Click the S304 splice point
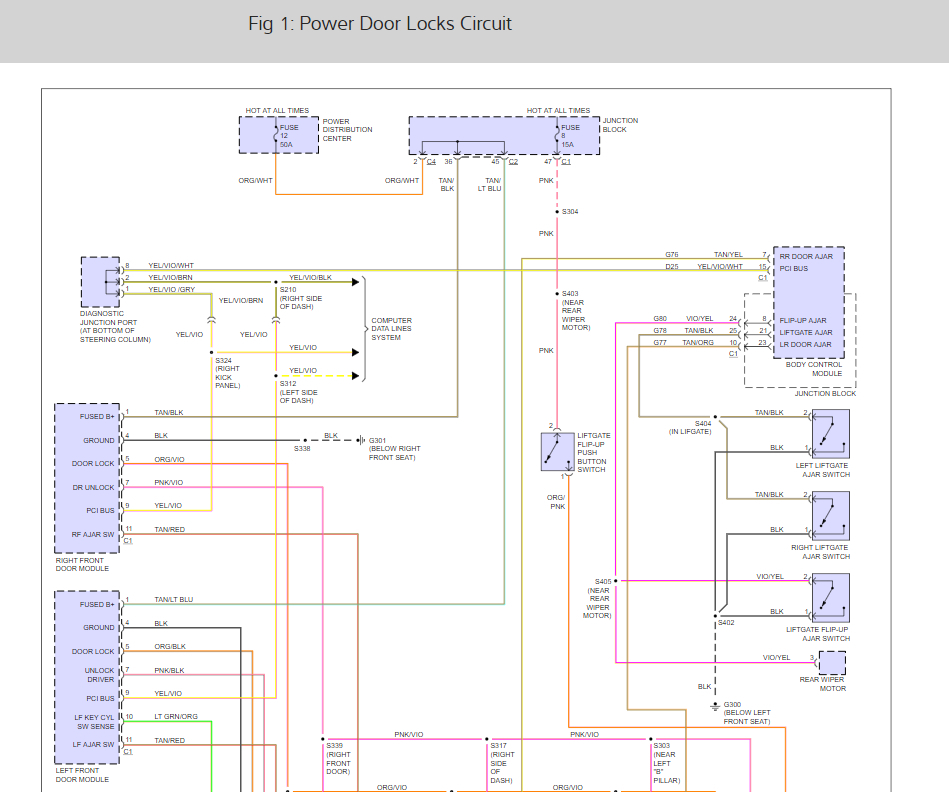Image resolution: width=949 pixels, height=808 pixels. click(557, 212)
